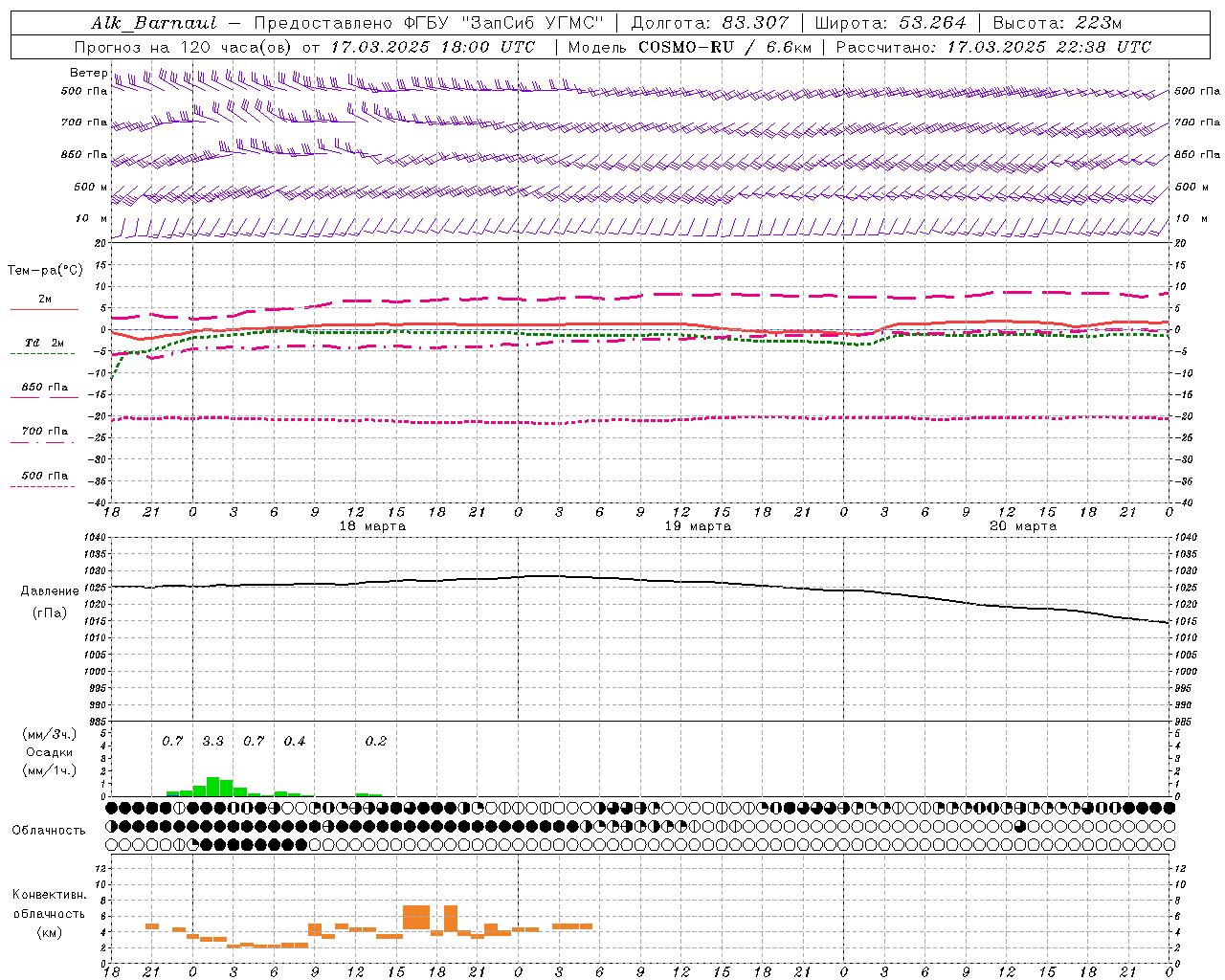The height and width of the screenshot is (980, 1225).
Task: Click the (мм/3ч.) precipitation unit label
Action: (x=50, y=734)
